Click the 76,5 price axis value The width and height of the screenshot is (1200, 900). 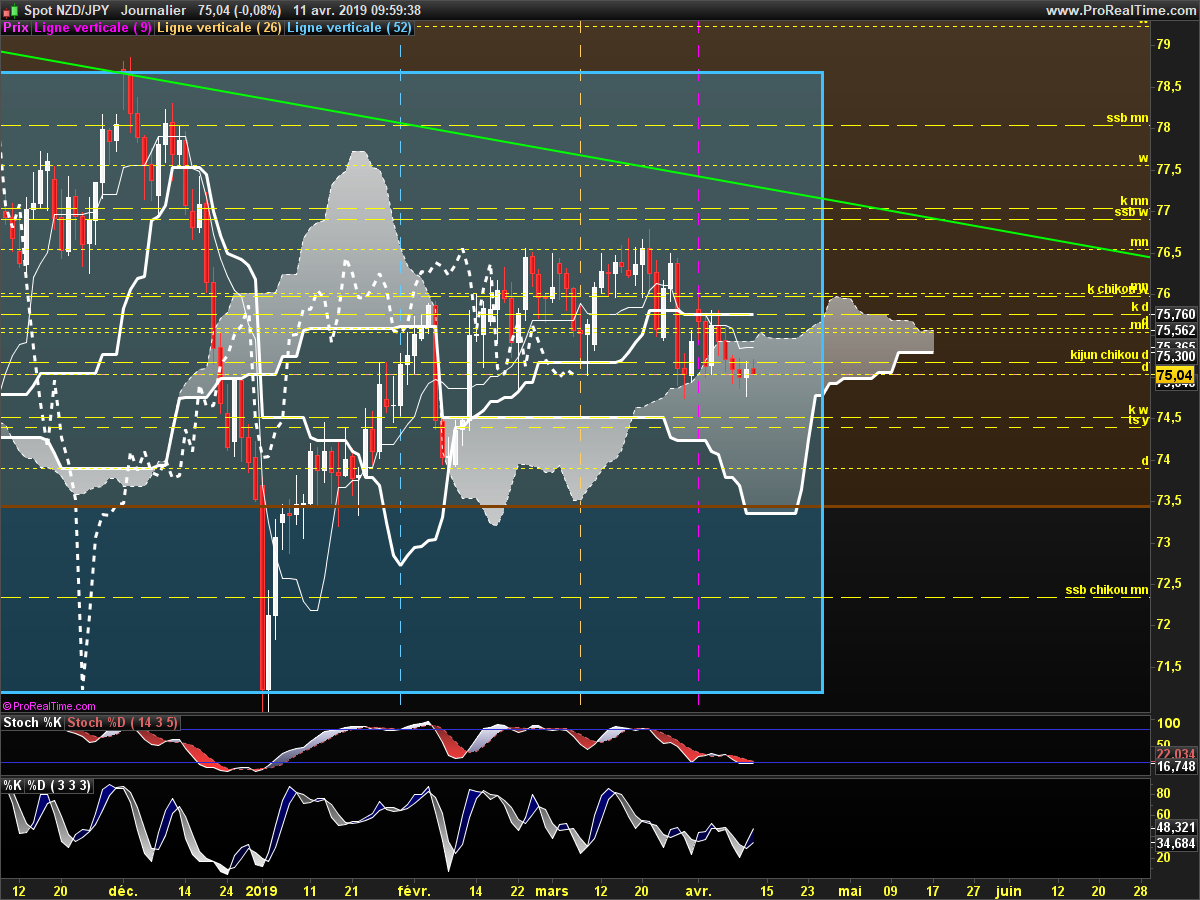click(x=1168, y=252)
